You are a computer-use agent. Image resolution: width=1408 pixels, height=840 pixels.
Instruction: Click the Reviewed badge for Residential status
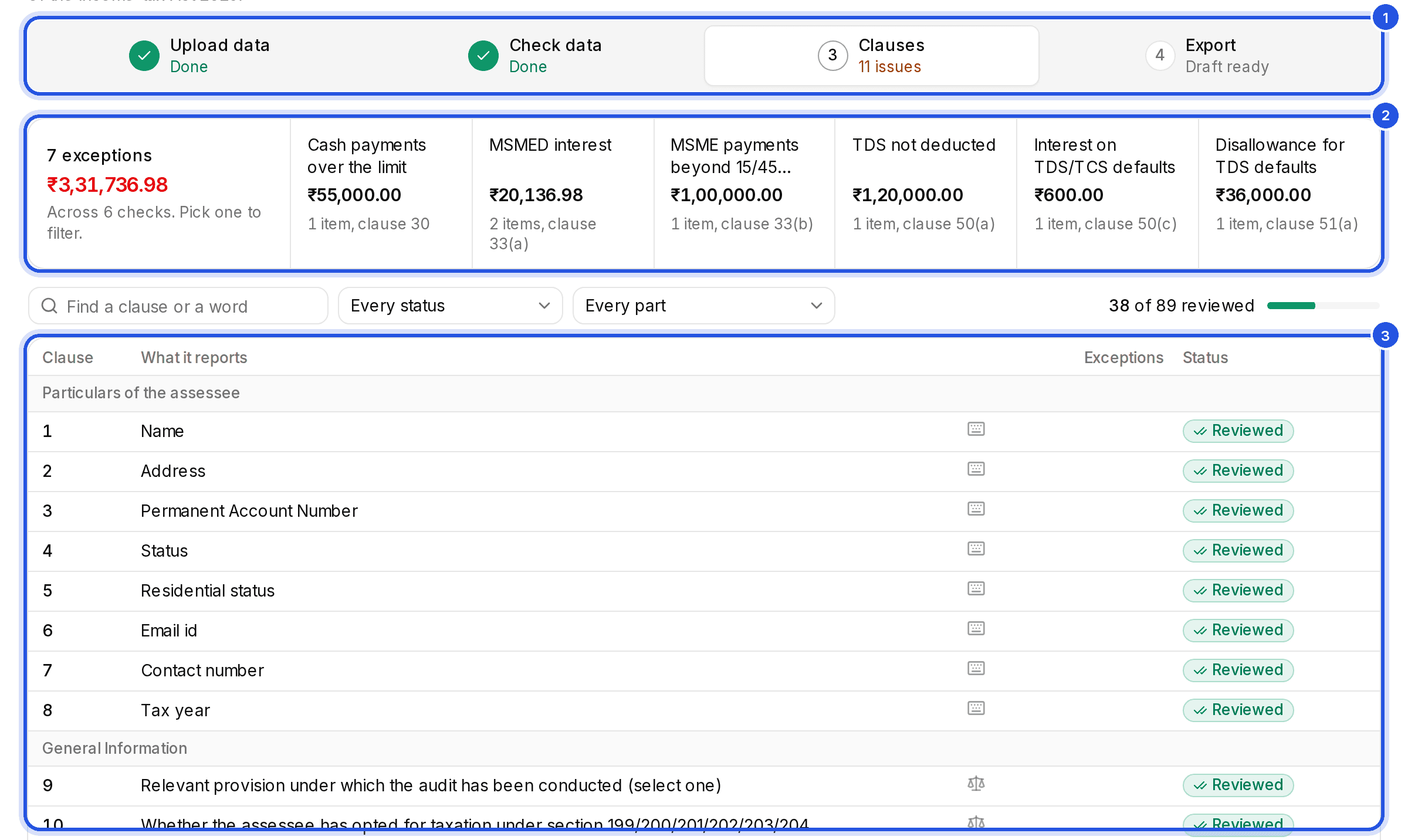(1238, 590)
